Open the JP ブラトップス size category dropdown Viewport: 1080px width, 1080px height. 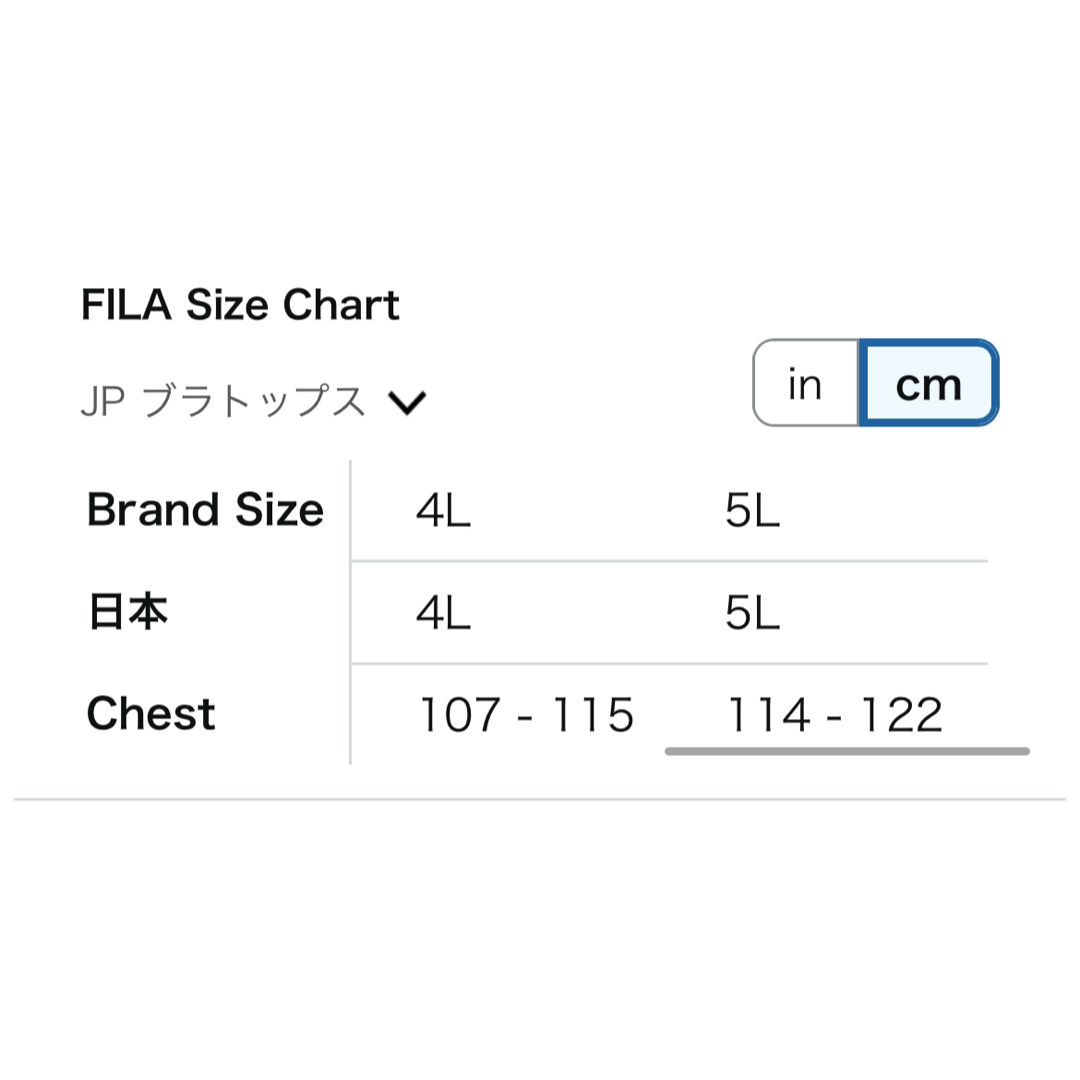(253, 402)
